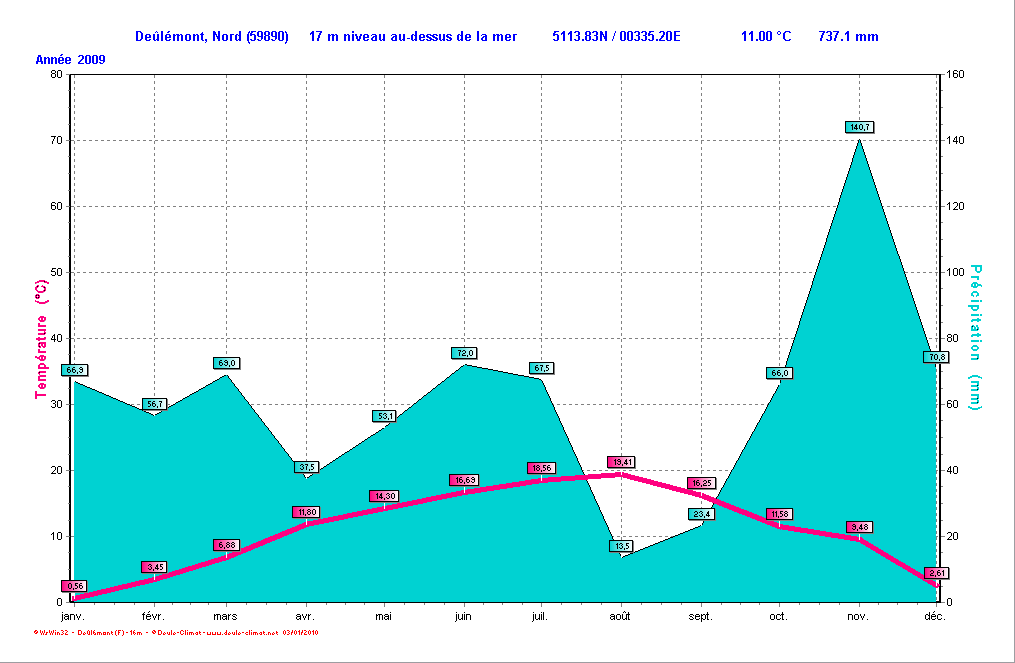Image resolution: width=1015 pixels, height=663 pixels.
Task: Click the 11.00 °C average temperature text
Action: pos(766,37)
